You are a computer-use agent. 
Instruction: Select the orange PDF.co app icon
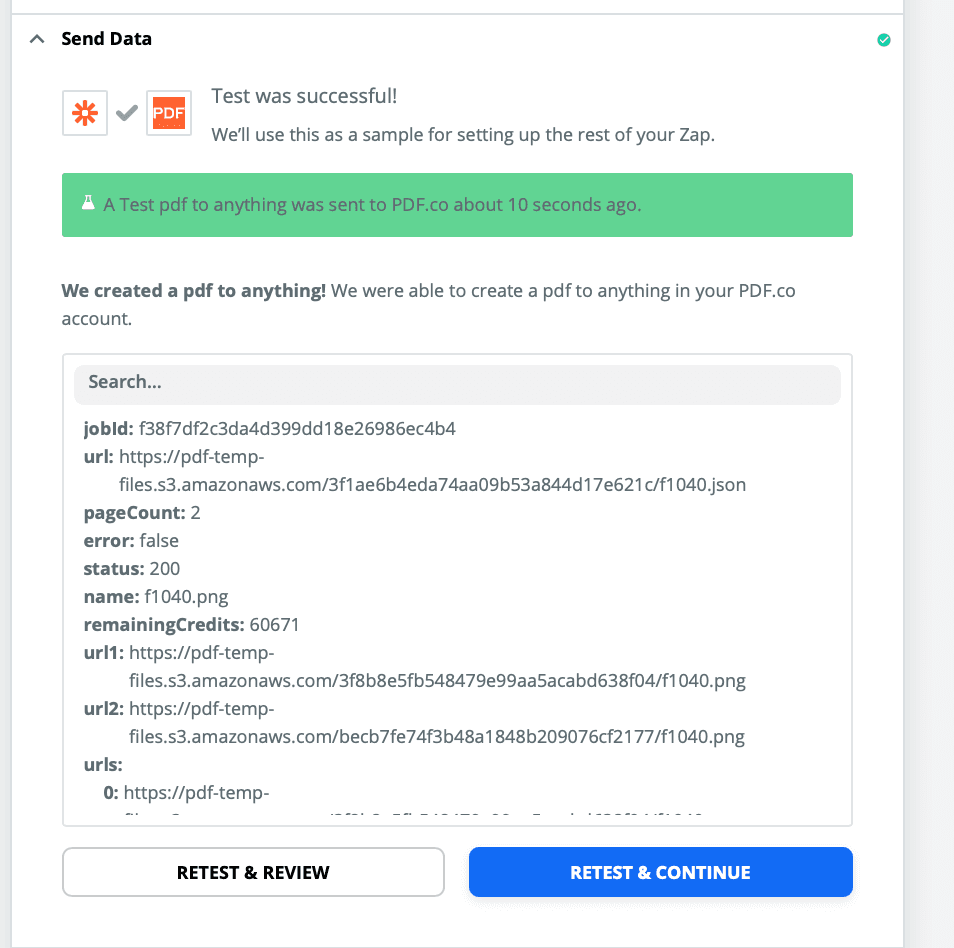pyautogui.click(x=168, y=113)
